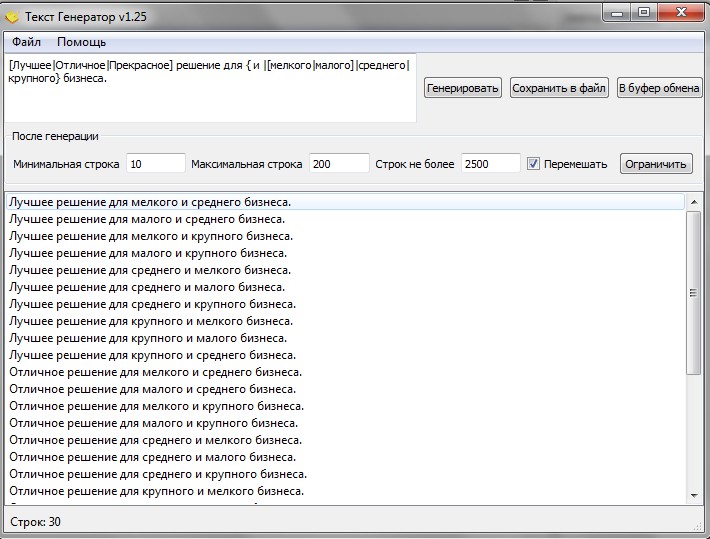710x539 pixels.
Task: Focus the Максимальная строка field
Action: click(339, 164)
